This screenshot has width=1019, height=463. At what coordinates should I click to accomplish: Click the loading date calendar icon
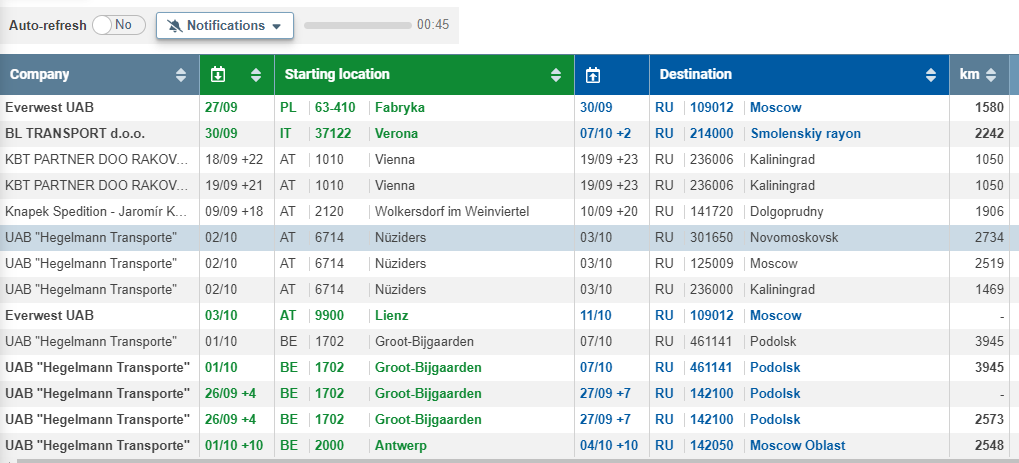pos(218,75)
